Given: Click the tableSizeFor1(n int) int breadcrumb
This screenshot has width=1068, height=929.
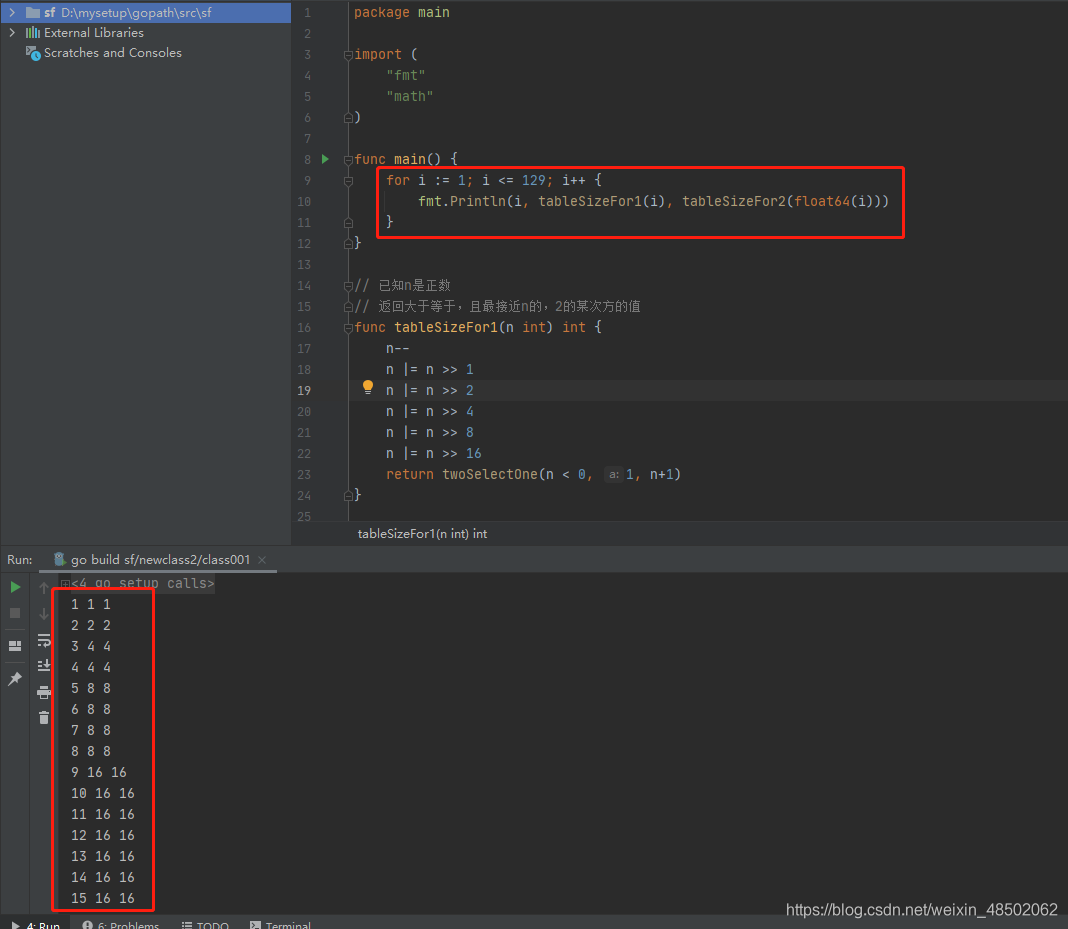Looking at the screenshot, I should pyautogui.click(x=422, y=534).
